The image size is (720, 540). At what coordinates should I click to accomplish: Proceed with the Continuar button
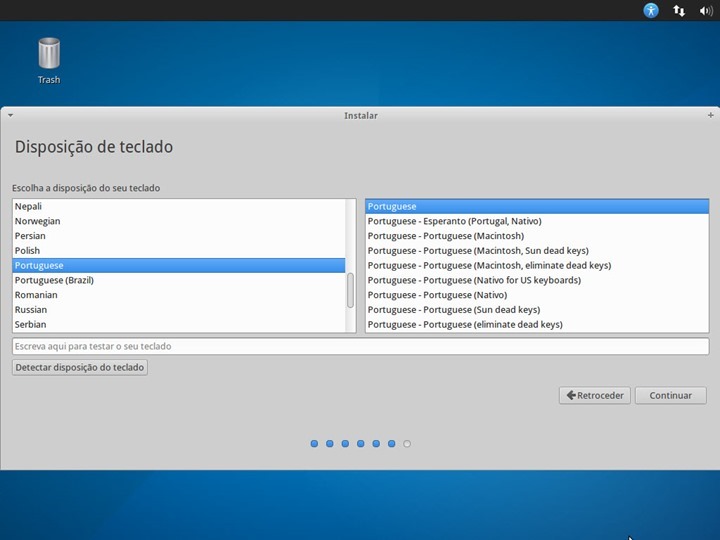coord(670,395)
